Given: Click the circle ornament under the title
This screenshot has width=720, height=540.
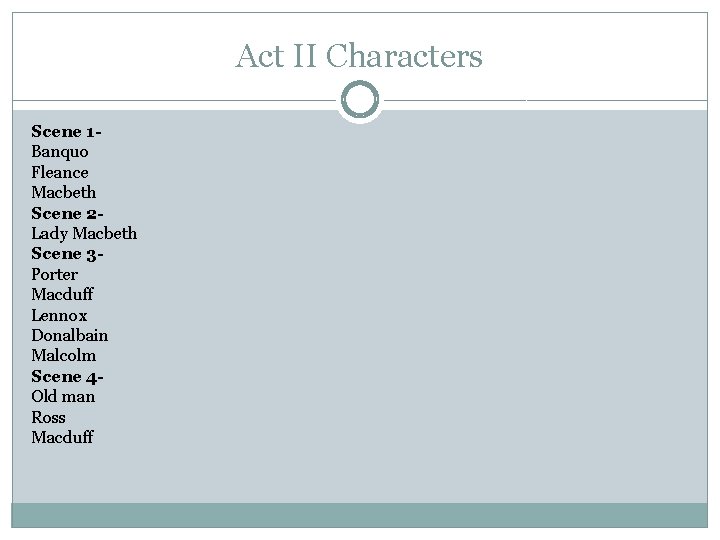Looking at the screenshot, I should [360, 100].
